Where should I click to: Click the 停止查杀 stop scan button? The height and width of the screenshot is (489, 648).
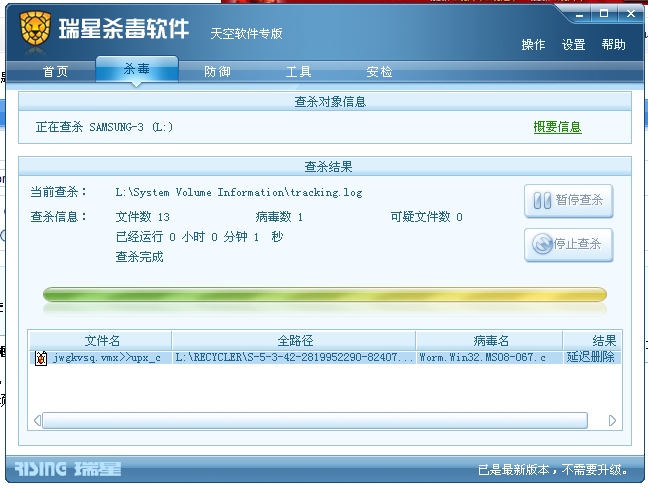coord(569,244)
